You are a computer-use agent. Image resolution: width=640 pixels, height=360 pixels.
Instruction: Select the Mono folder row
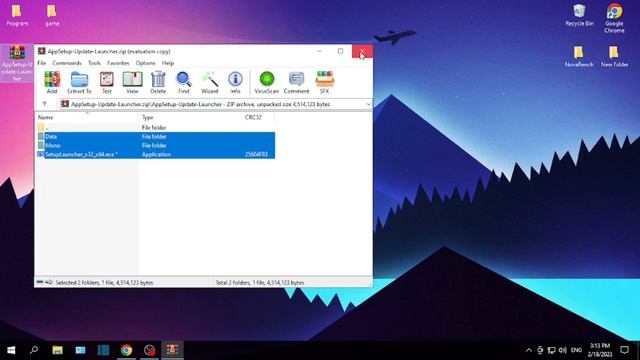tap(156, 146)
